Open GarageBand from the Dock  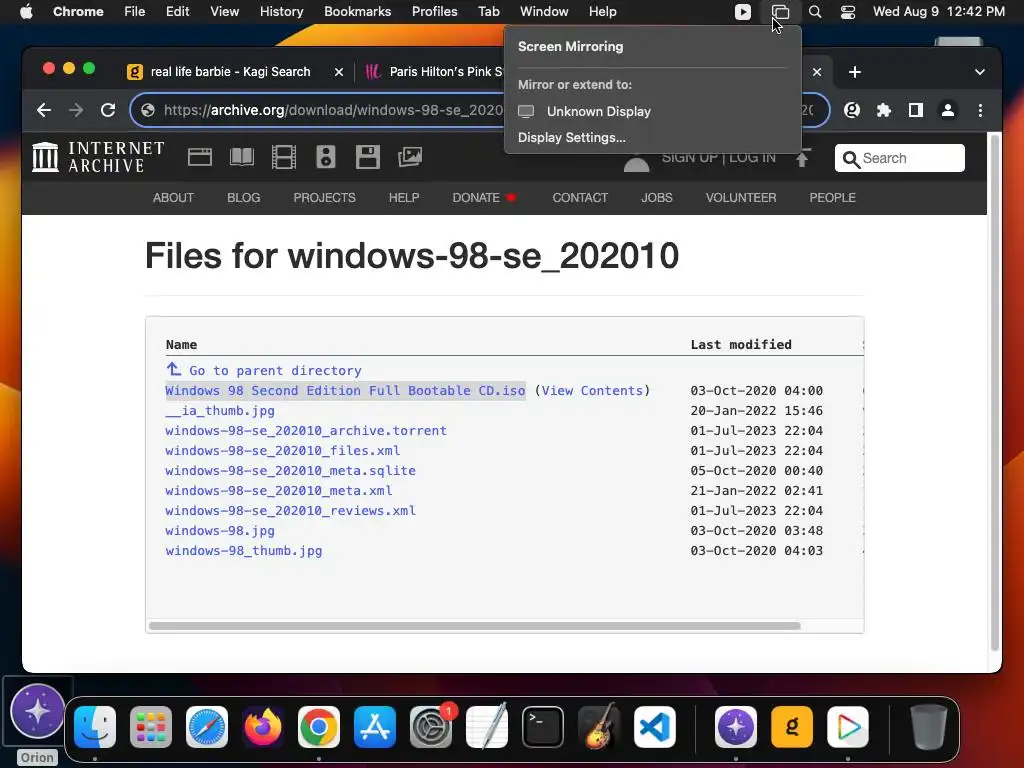point(599,727)
